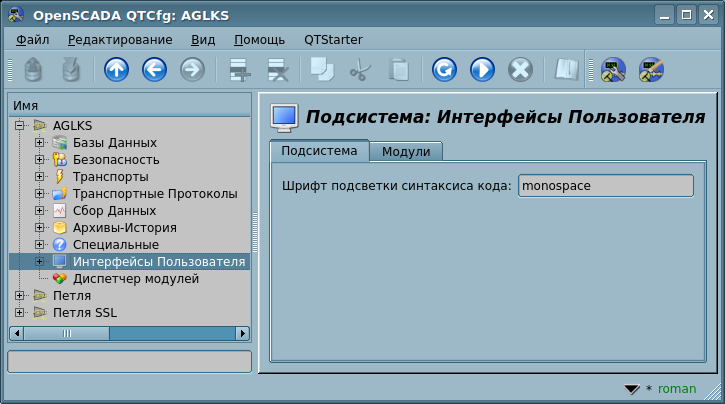Image resolution: width=725 pixels, height=404 pixels.
Task: Collapse the AGLKS root node
Action: 20,125
